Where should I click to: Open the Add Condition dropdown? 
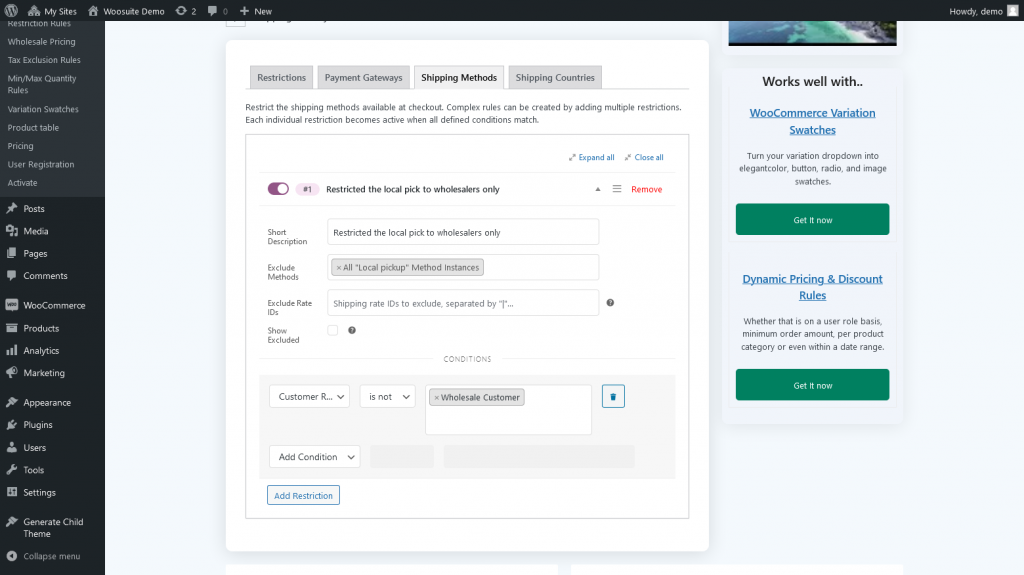click(x=314, y=457)
